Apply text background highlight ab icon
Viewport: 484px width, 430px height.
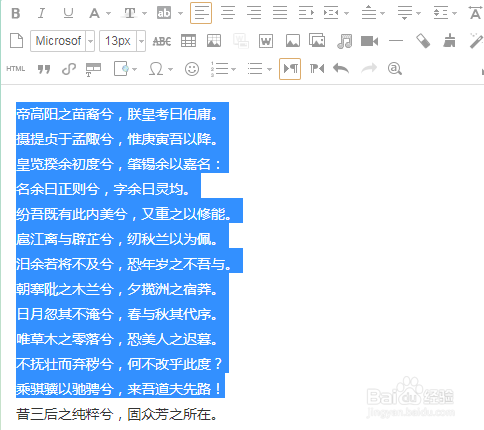pos(164,13)
